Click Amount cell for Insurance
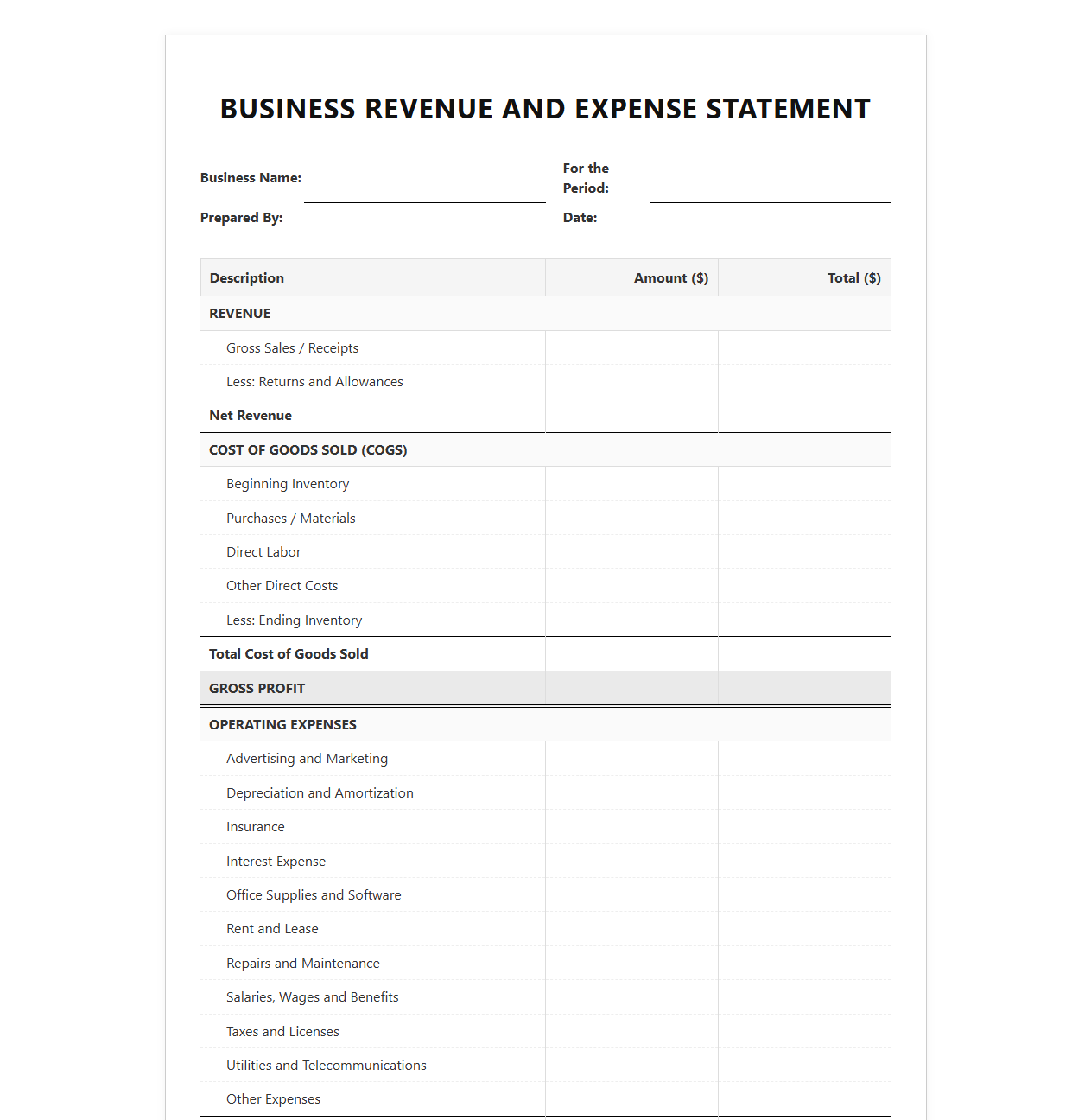1091x1120 pixels. coord(631,827)
